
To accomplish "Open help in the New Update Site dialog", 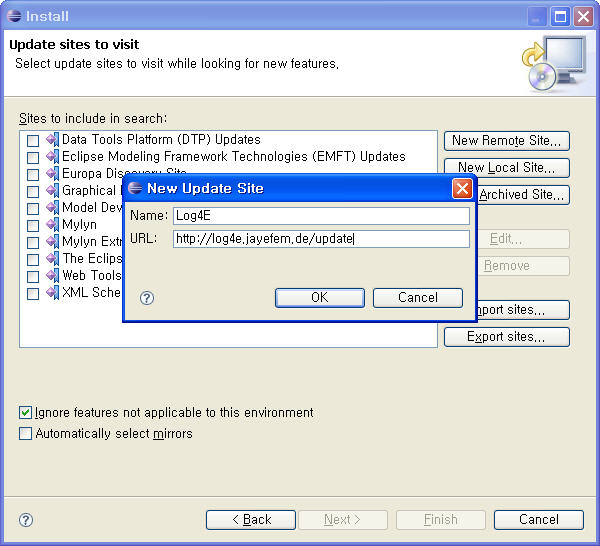I will pos(147,298).
